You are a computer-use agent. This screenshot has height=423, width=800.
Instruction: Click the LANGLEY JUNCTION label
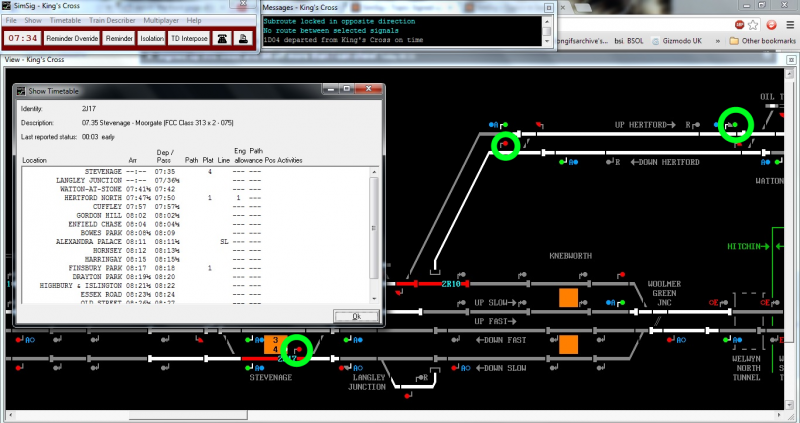(367, 382)
